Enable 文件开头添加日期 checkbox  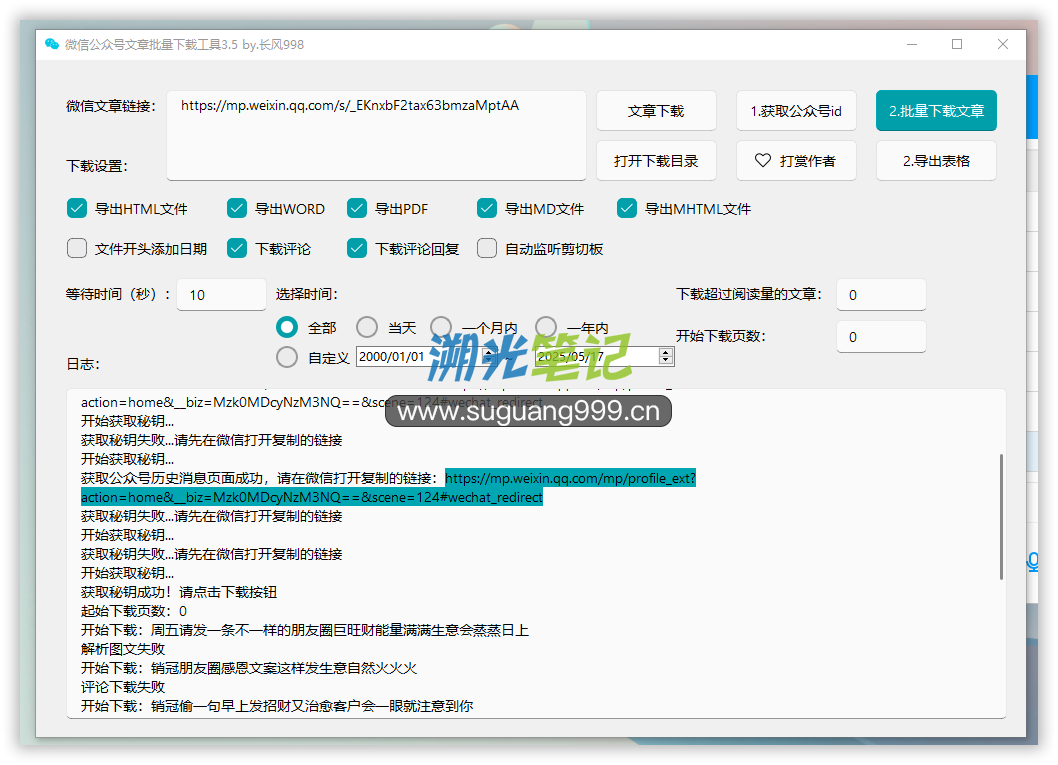pyautogui.click(x=77, y=248)
